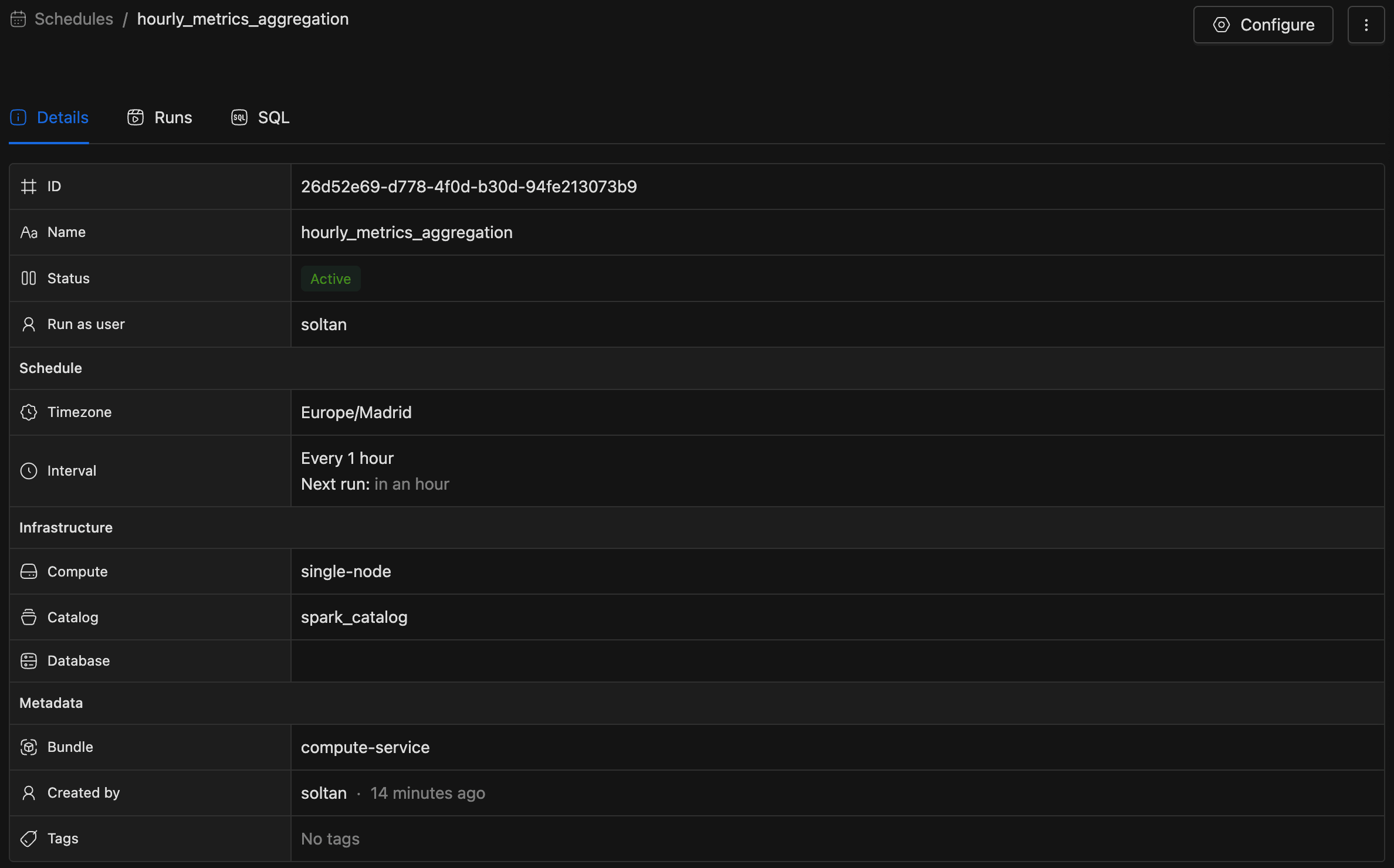
Task: Switch to the Details tab
Action: click(49, 117)
